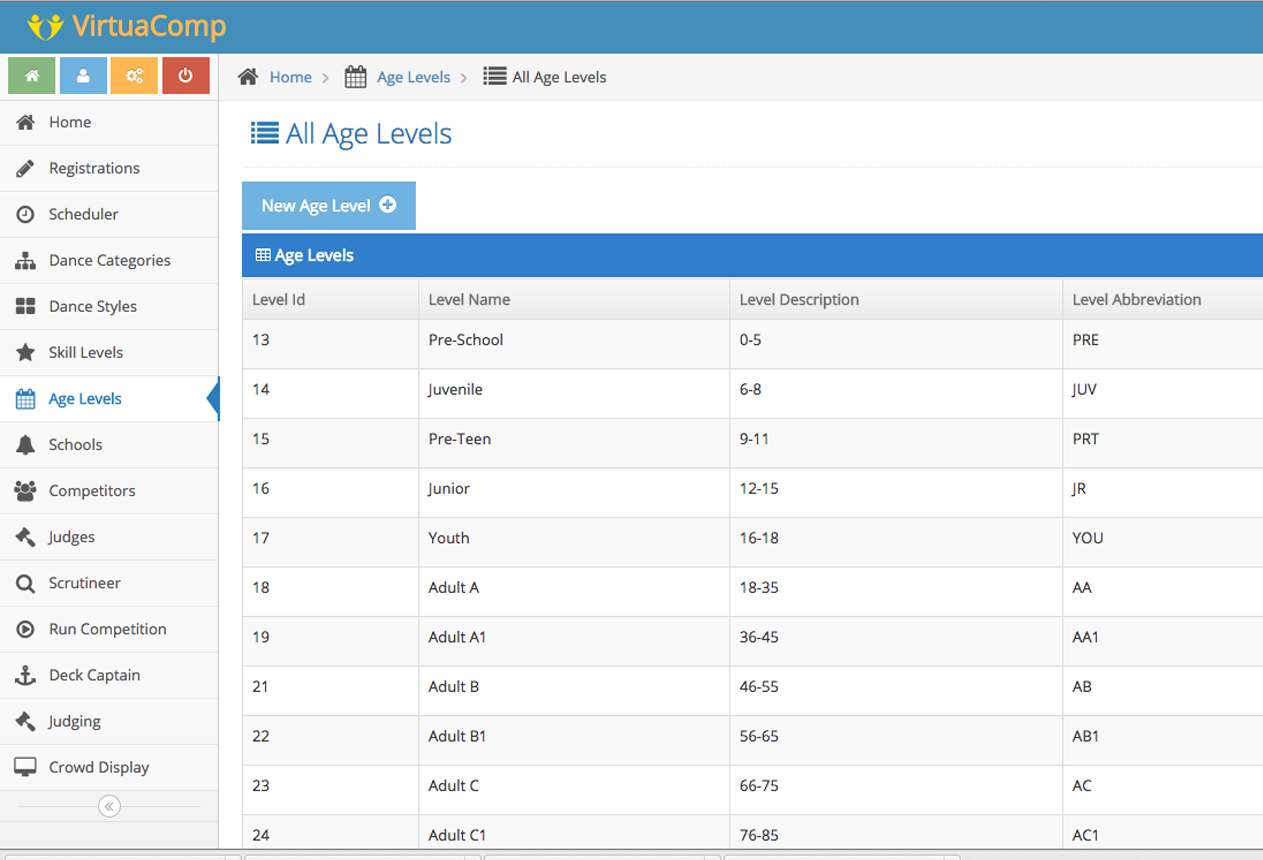Image resolution: width=1263 pixels, height=860 pixels.
Task: Click the green home shortcut icon
Action: [31, 76]
